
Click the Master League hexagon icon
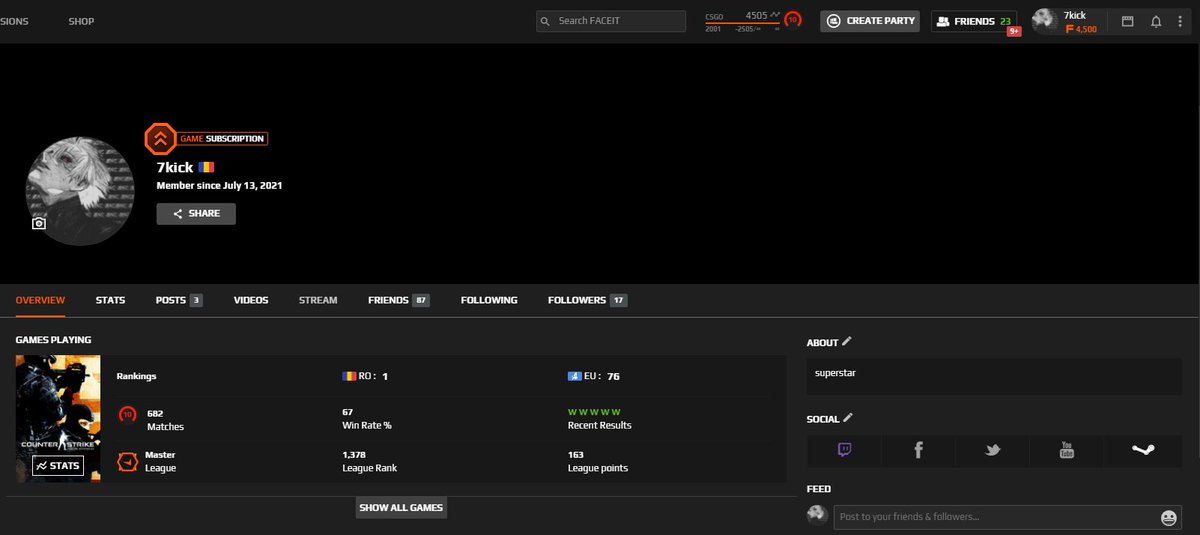(128, 462)
